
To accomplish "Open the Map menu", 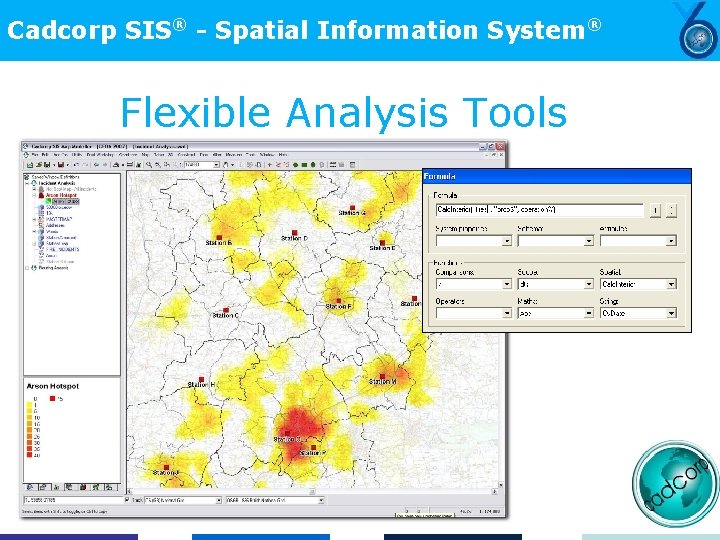I will coord(146,155).
